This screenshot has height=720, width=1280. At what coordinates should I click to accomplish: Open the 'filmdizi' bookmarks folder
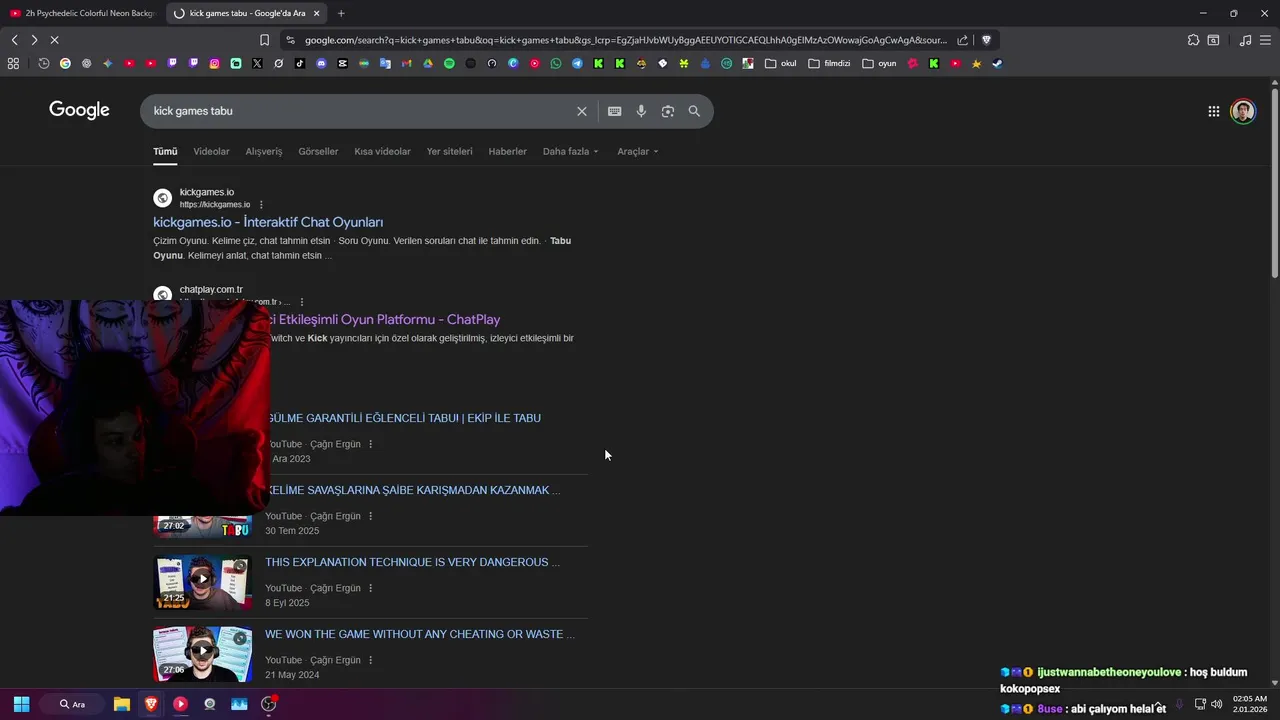click(x=829, y=63)
